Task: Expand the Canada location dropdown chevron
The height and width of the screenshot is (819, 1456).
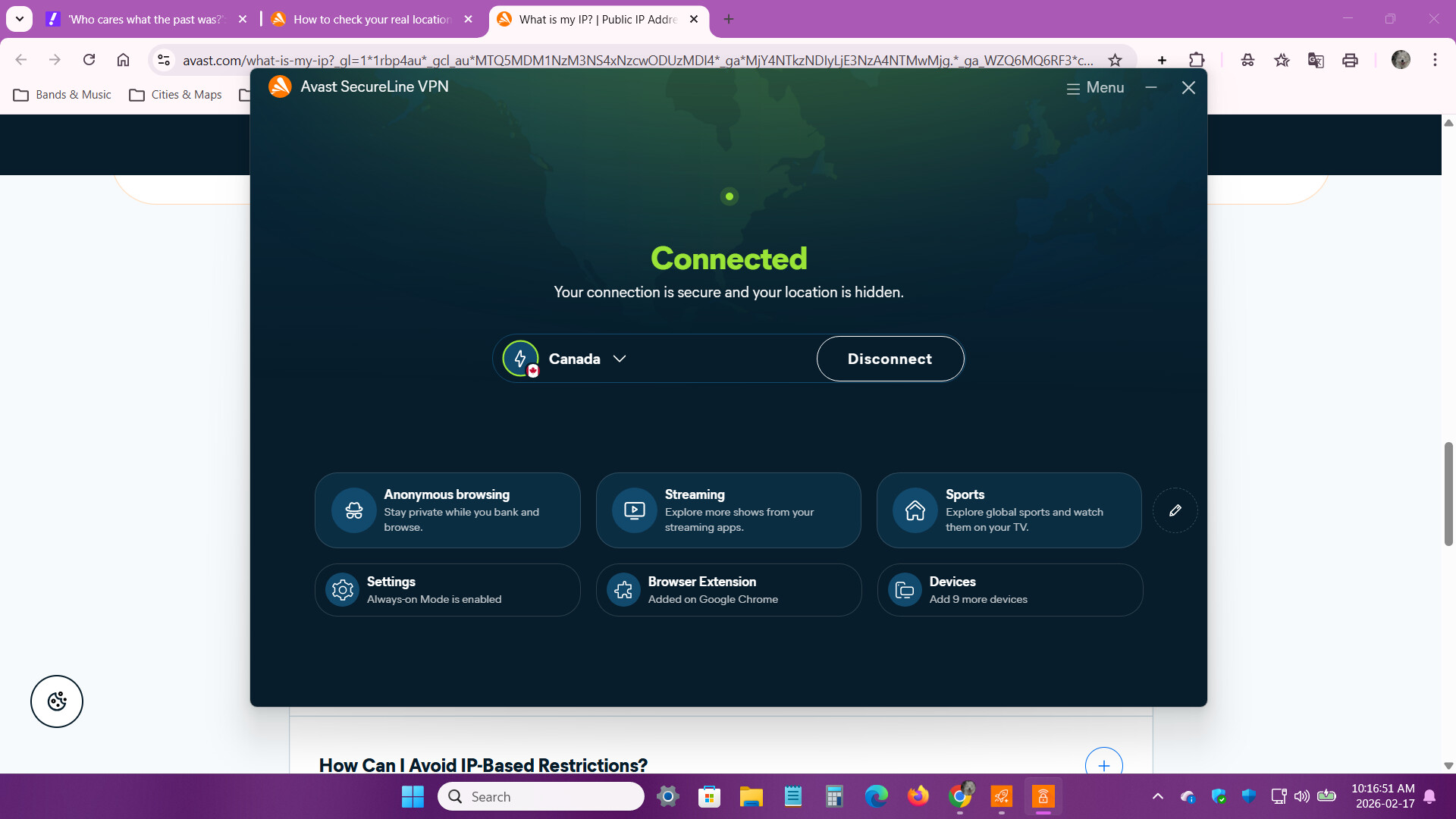Action: click(620, 359)
